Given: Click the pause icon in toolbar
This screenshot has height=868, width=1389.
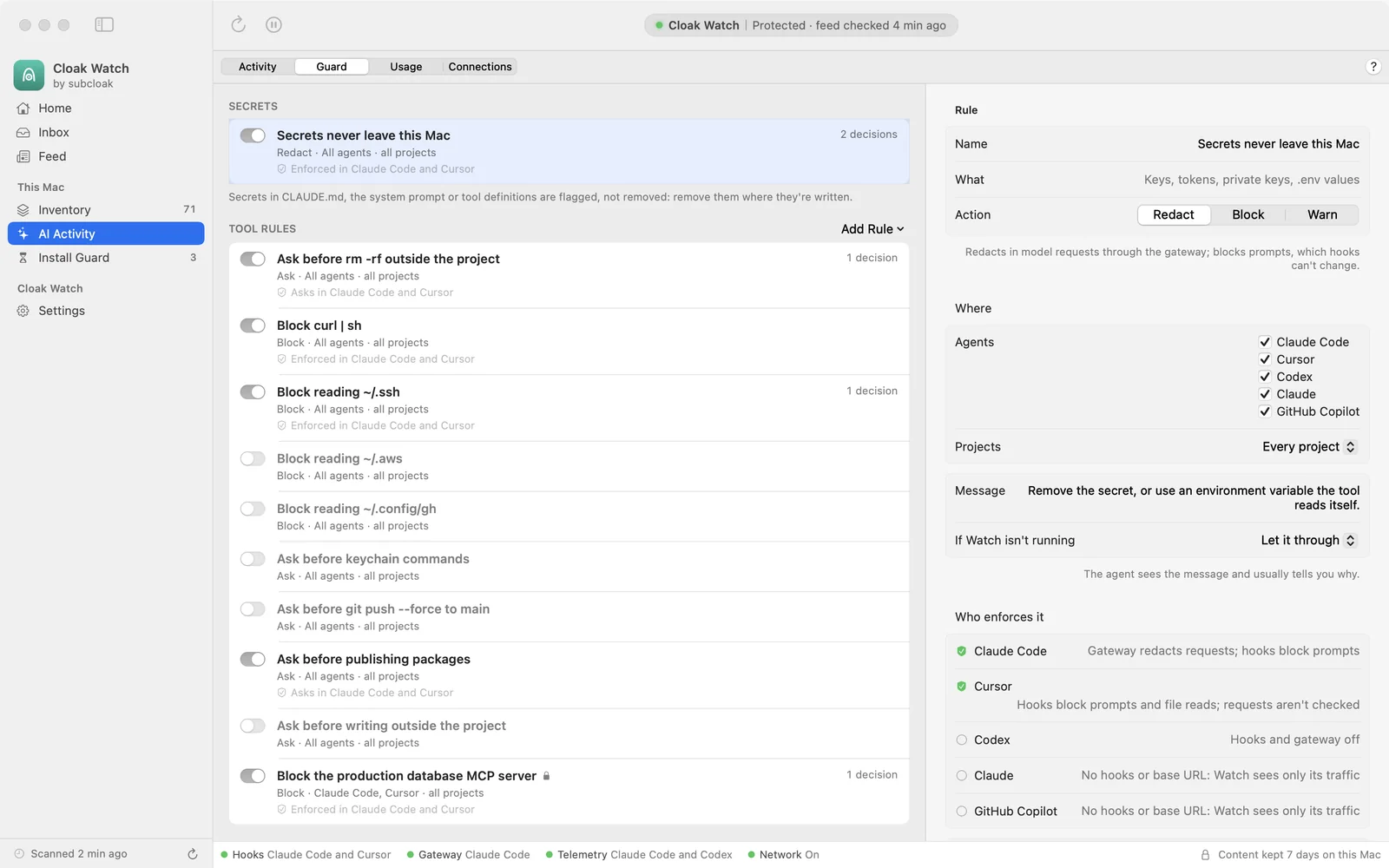Looking at the screenshot, I should click(273, 25).
